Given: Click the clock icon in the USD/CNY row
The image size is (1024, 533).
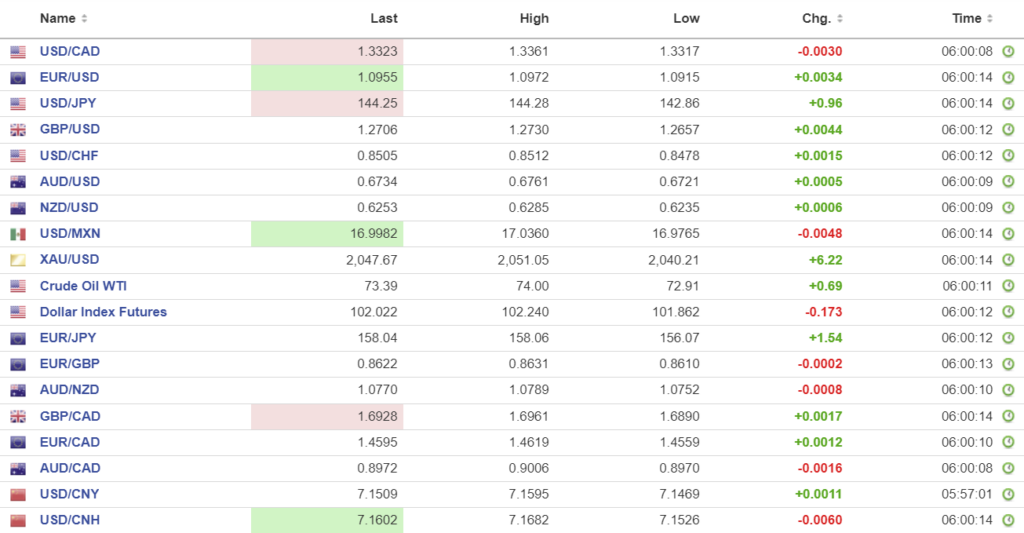Looking at the screenshot, I should click(x=1008, y=494).
